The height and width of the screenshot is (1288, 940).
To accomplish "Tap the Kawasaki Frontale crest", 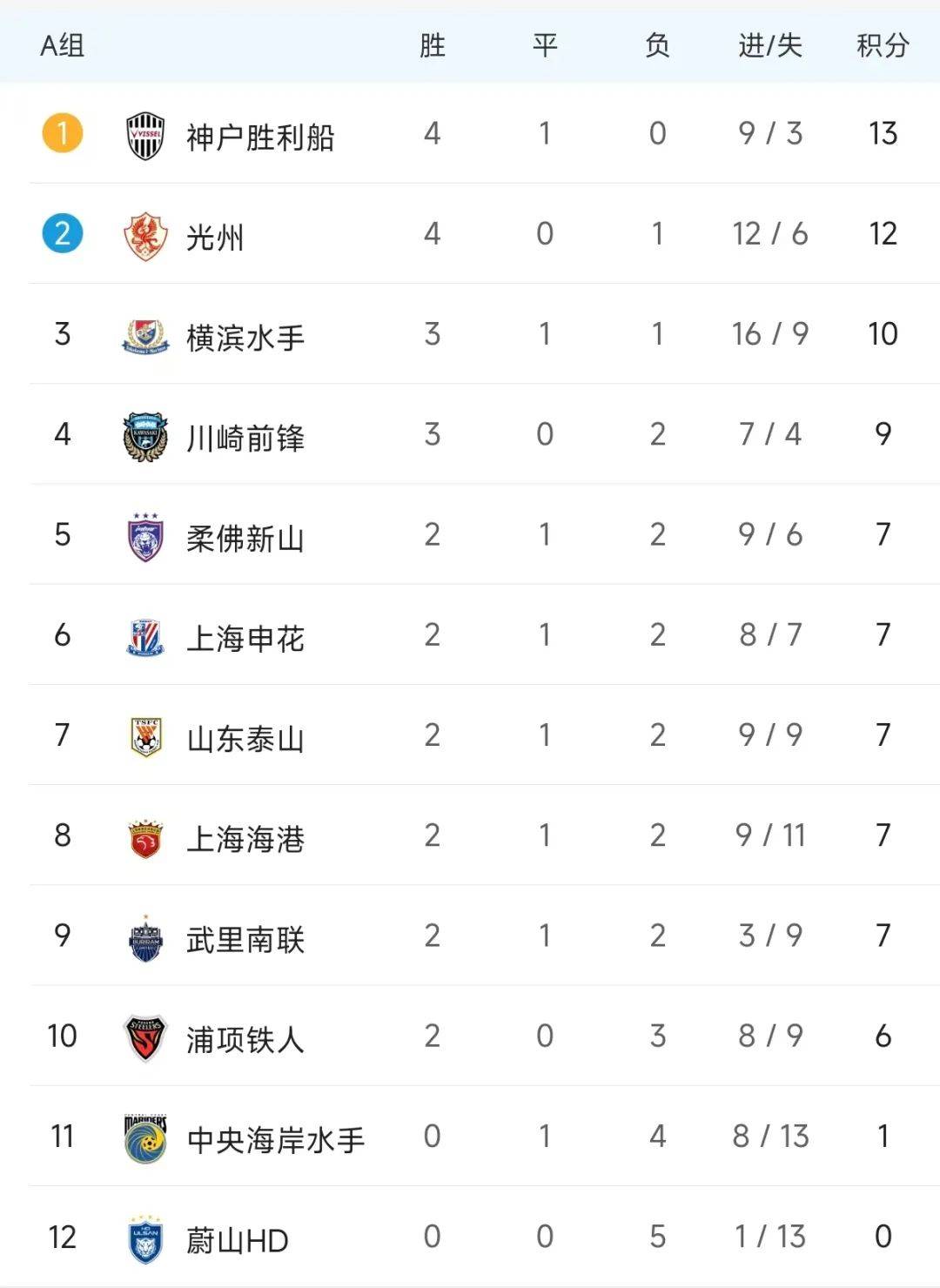I will tap(145, 436).
